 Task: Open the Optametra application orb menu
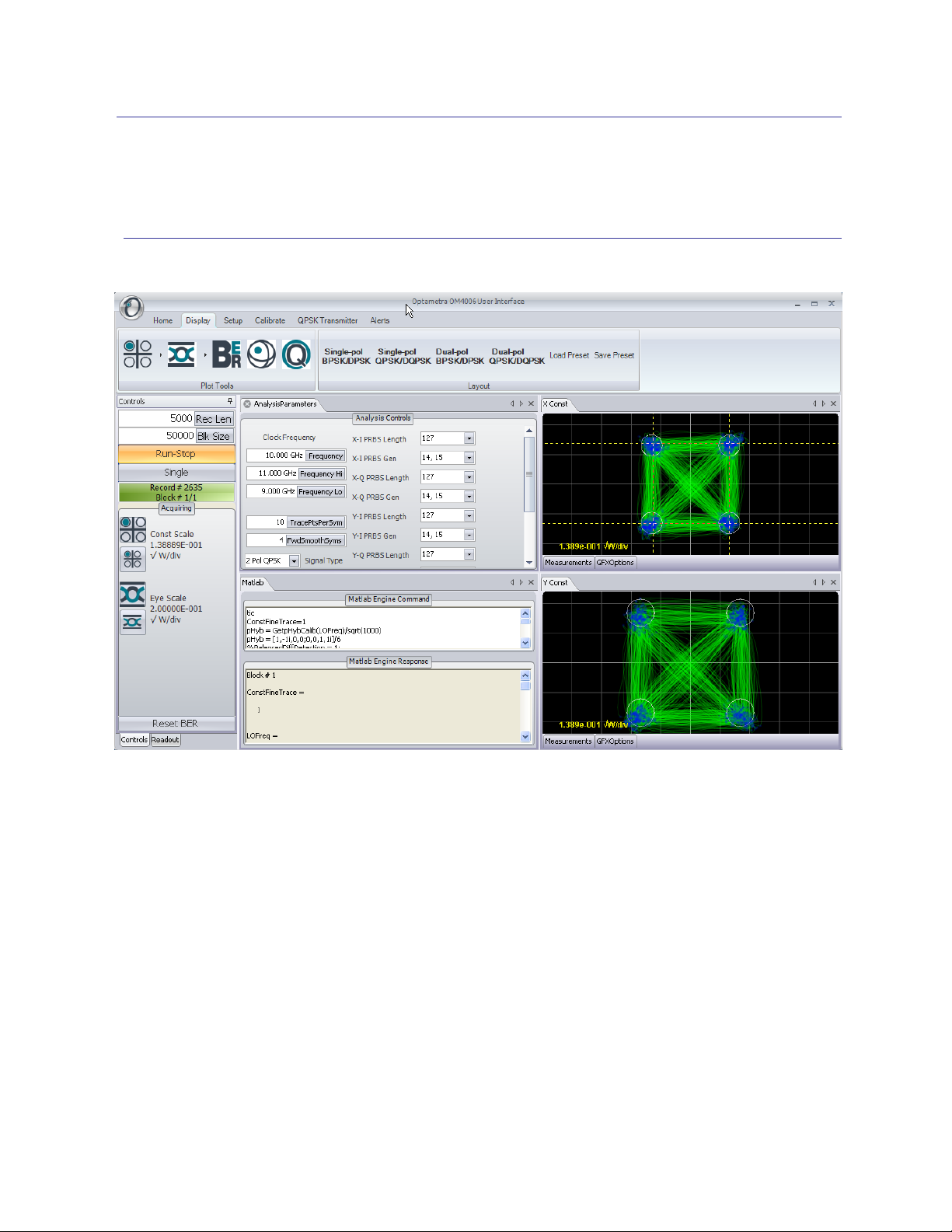click(x=131, y=308)
